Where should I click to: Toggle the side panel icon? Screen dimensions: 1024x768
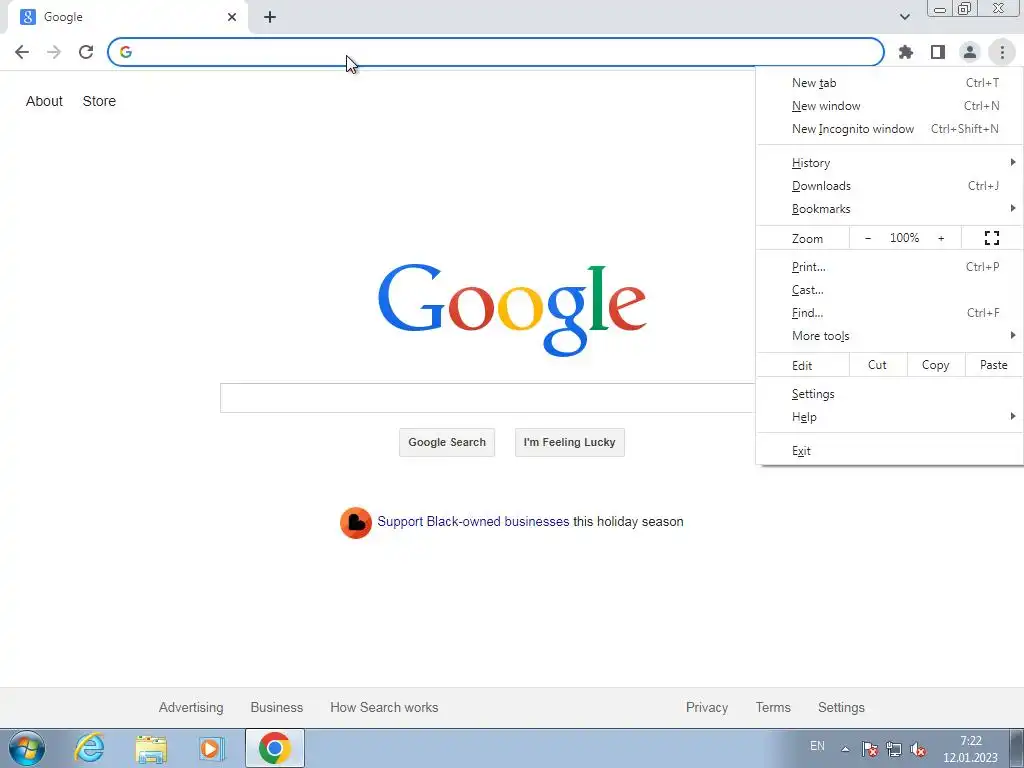click(938, 52)
